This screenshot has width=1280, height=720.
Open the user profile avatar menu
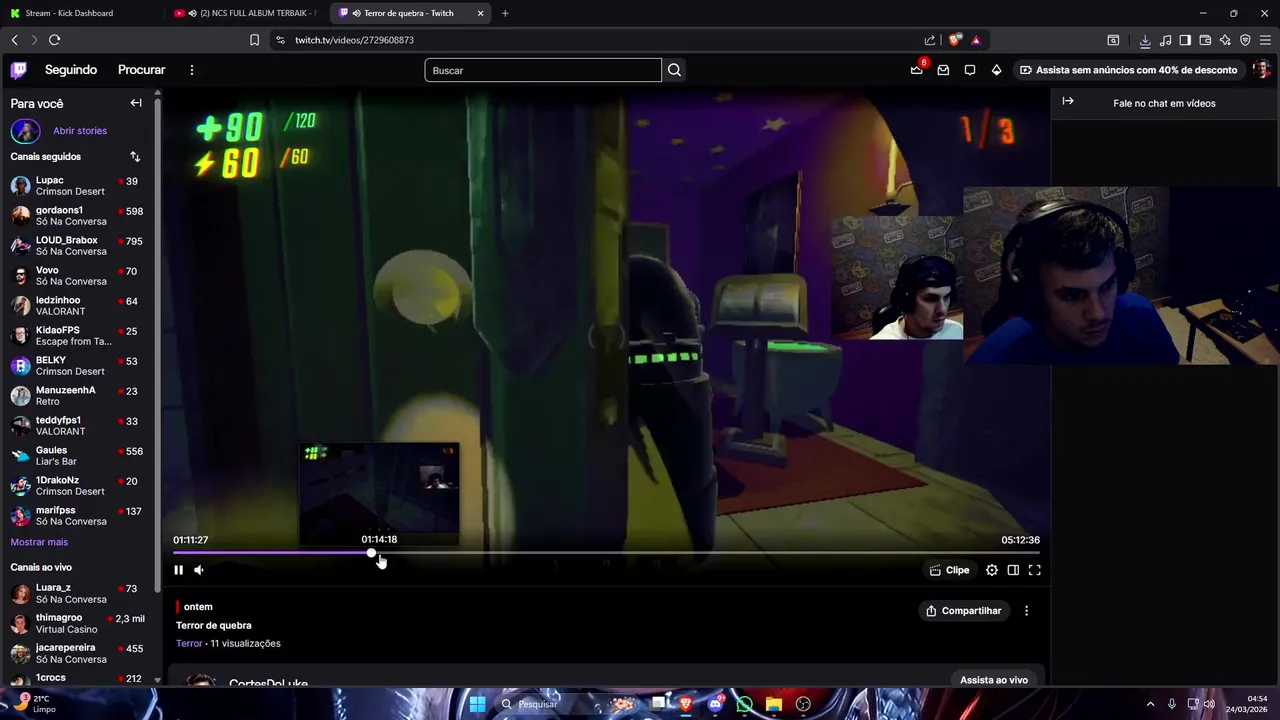[x=1262, y=70]
